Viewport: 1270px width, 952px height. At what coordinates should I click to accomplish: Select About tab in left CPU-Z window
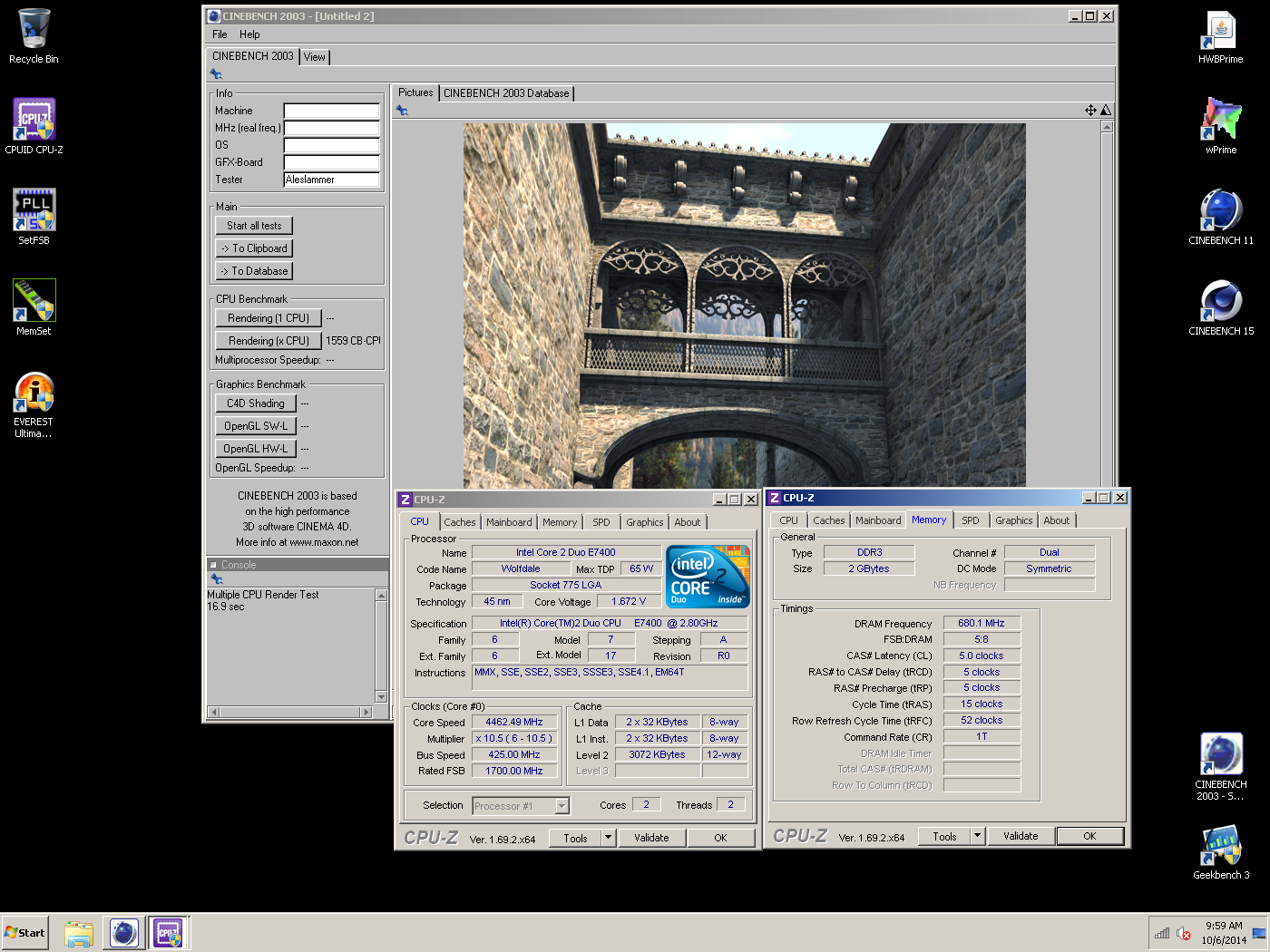688,522
